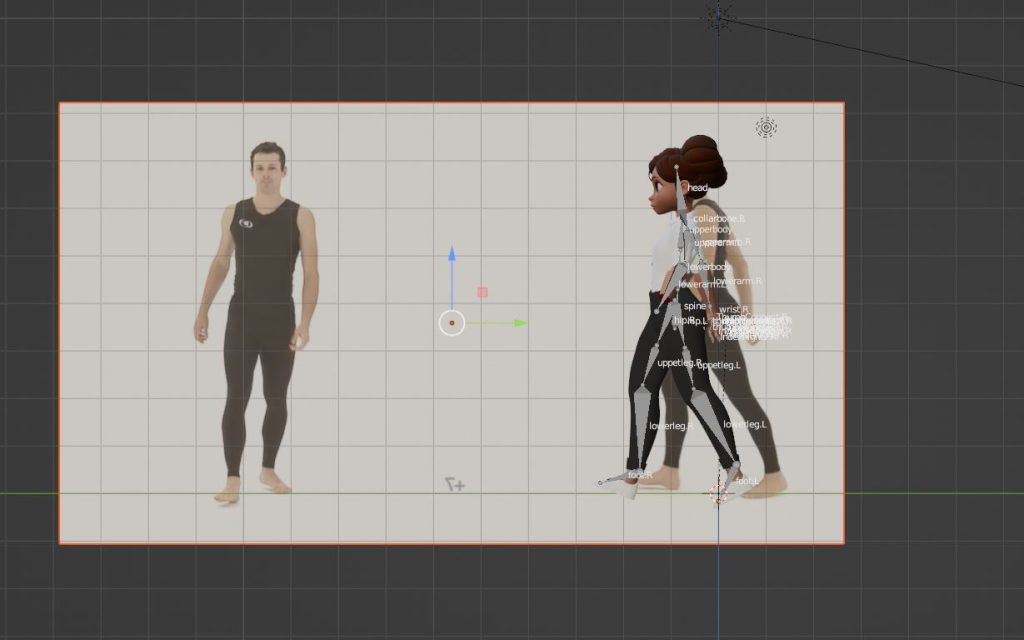
Task: Click the blue Z-axis move gizmo arrow
Action: tap(452, 256)
